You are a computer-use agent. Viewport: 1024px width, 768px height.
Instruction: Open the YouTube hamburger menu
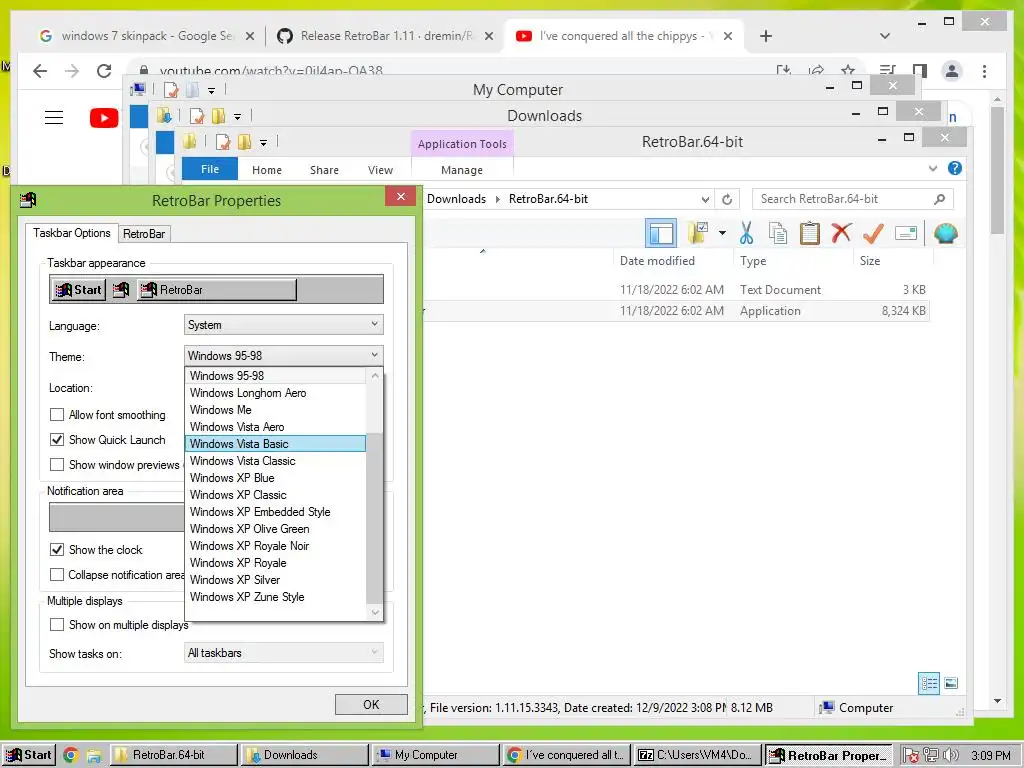coord(54,118)
